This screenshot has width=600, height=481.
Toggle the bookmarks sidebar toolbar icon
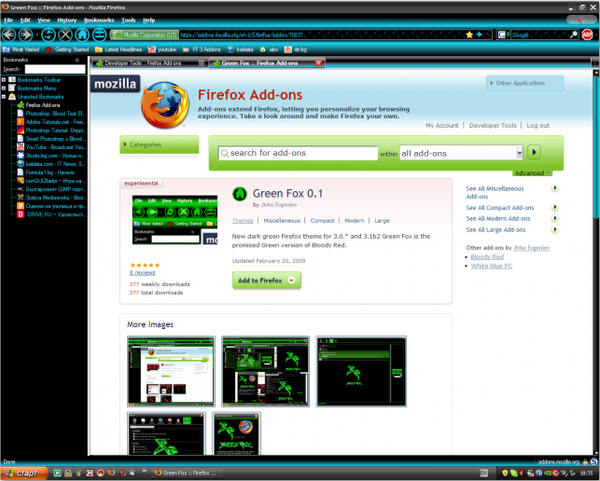99,35
